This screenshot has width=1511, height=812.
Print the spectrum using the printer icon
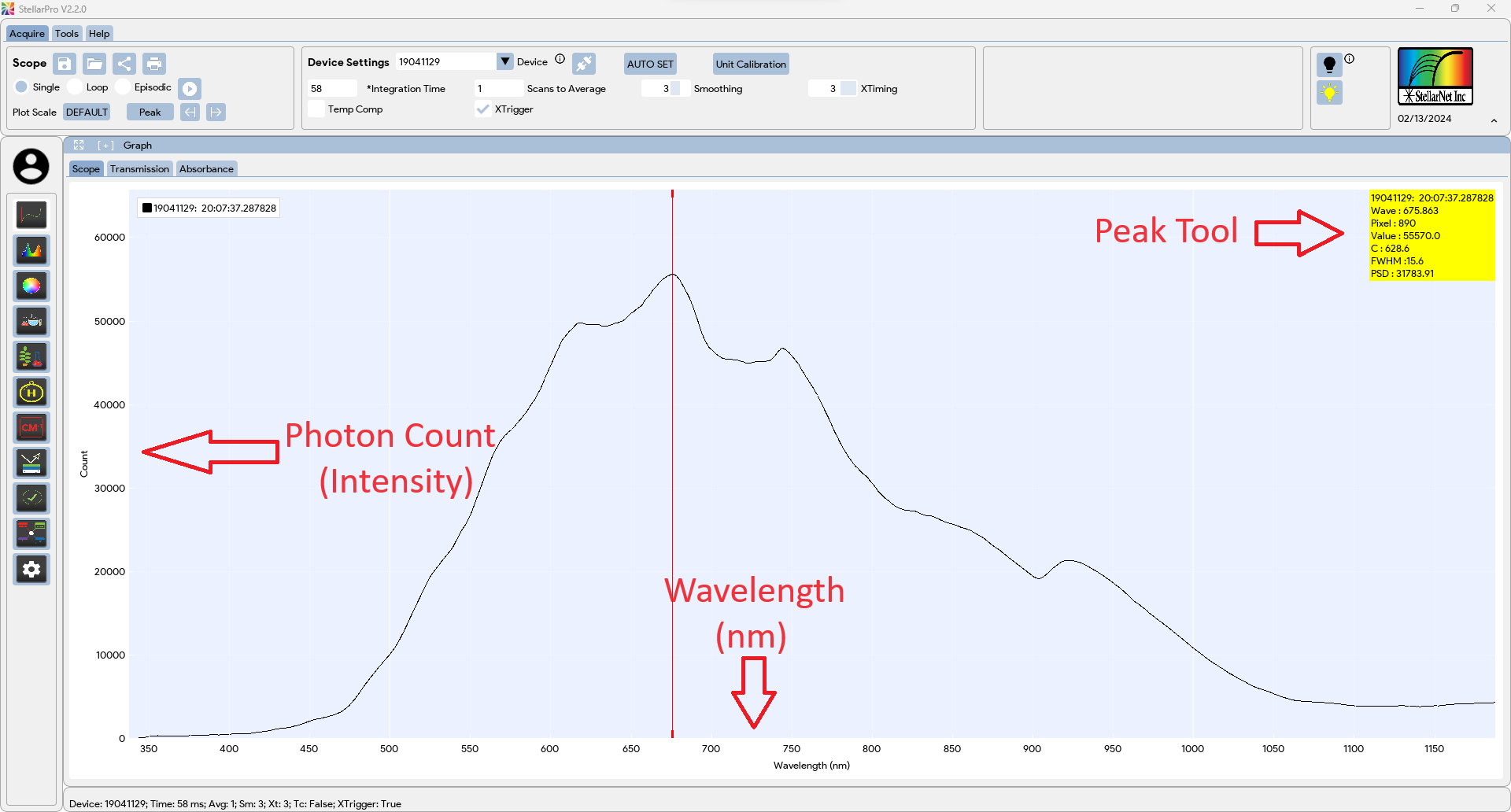point(154,64)
